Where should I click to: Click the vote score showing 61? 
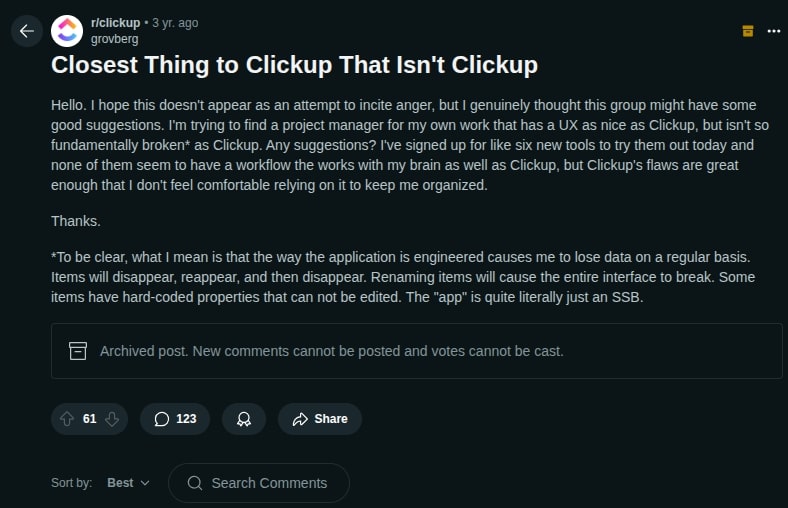[x=90, y=419]
